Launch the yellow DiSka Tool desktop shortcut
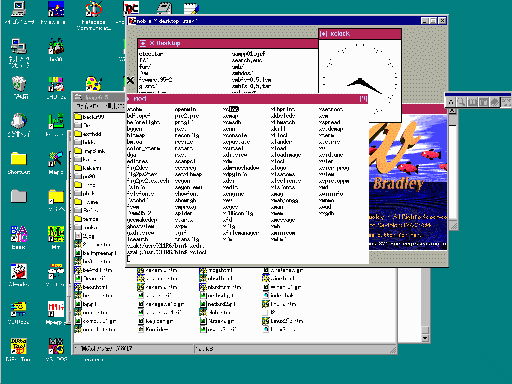This screenshot has width=512, height=384. 19,346
